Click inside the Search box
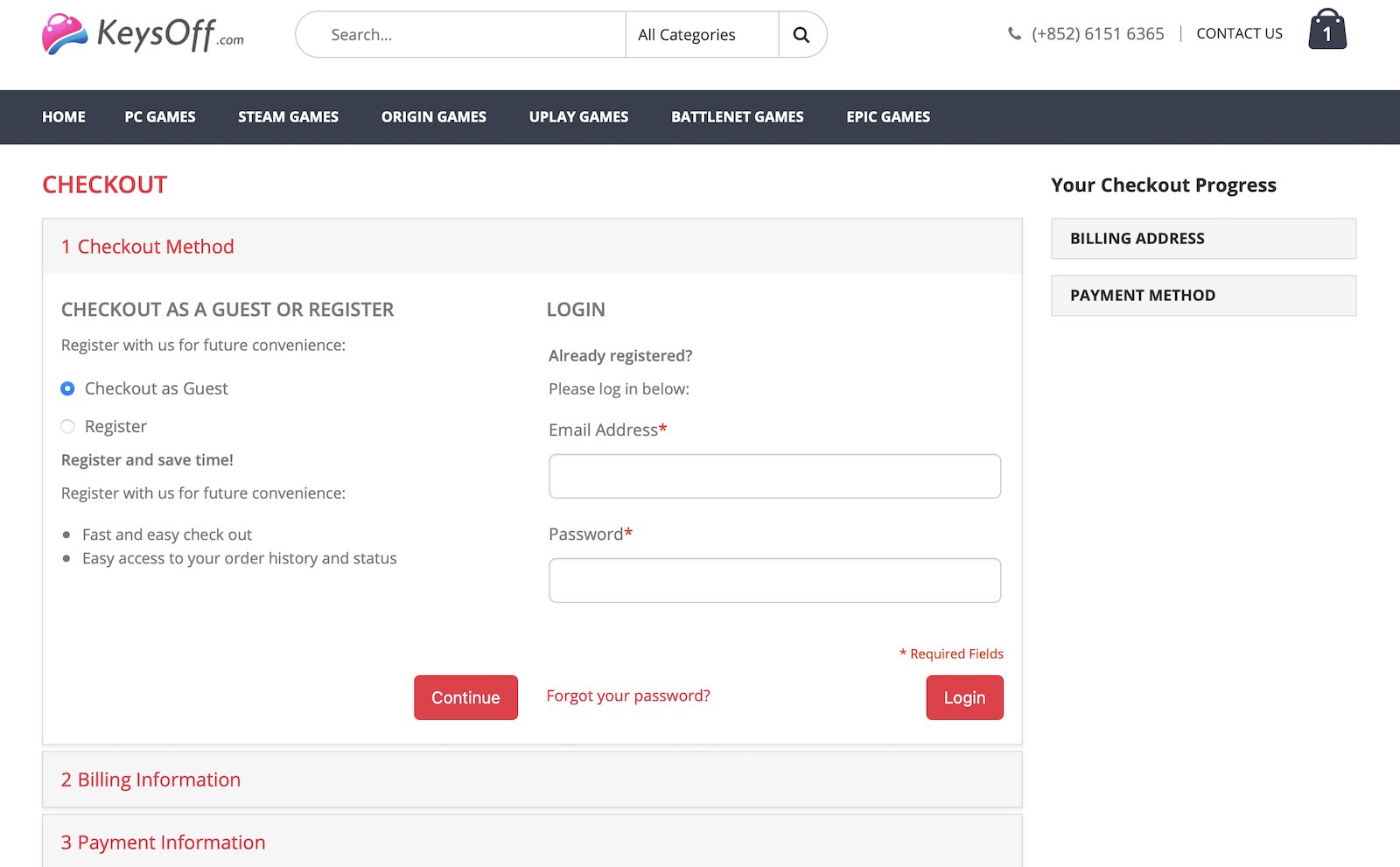The width and height of the screenshot is (1400, 867). pyautogui.click(x=464, y=35)
